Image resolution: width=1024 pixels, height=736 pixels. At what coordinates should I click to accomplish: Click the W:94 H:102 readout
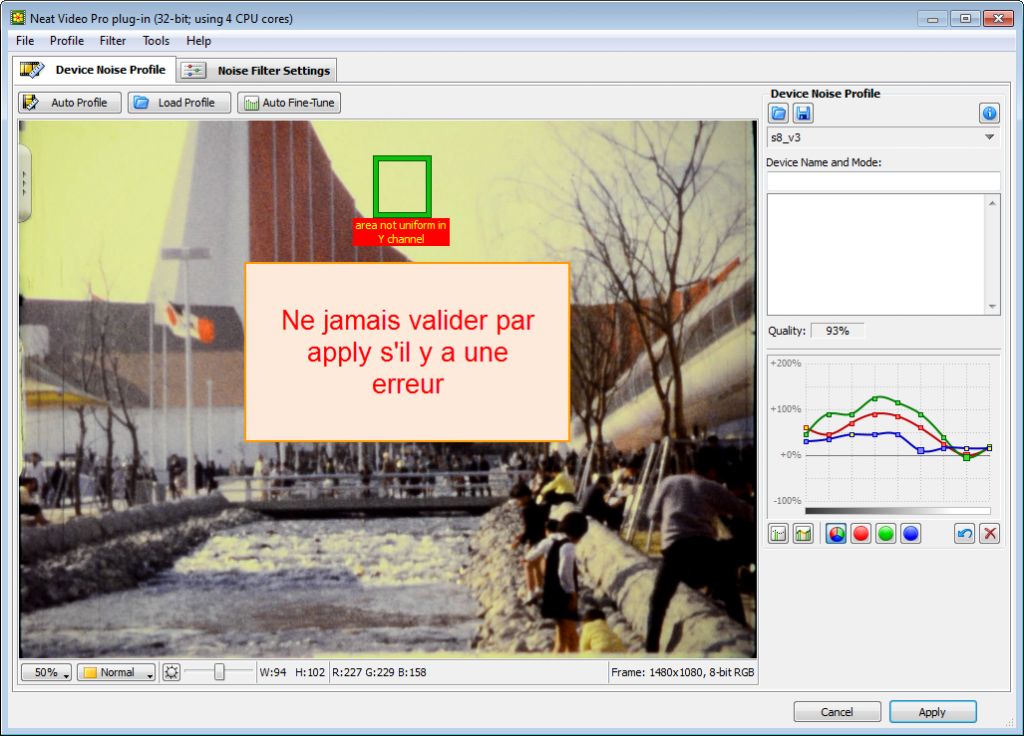click(x=292, y=672)
